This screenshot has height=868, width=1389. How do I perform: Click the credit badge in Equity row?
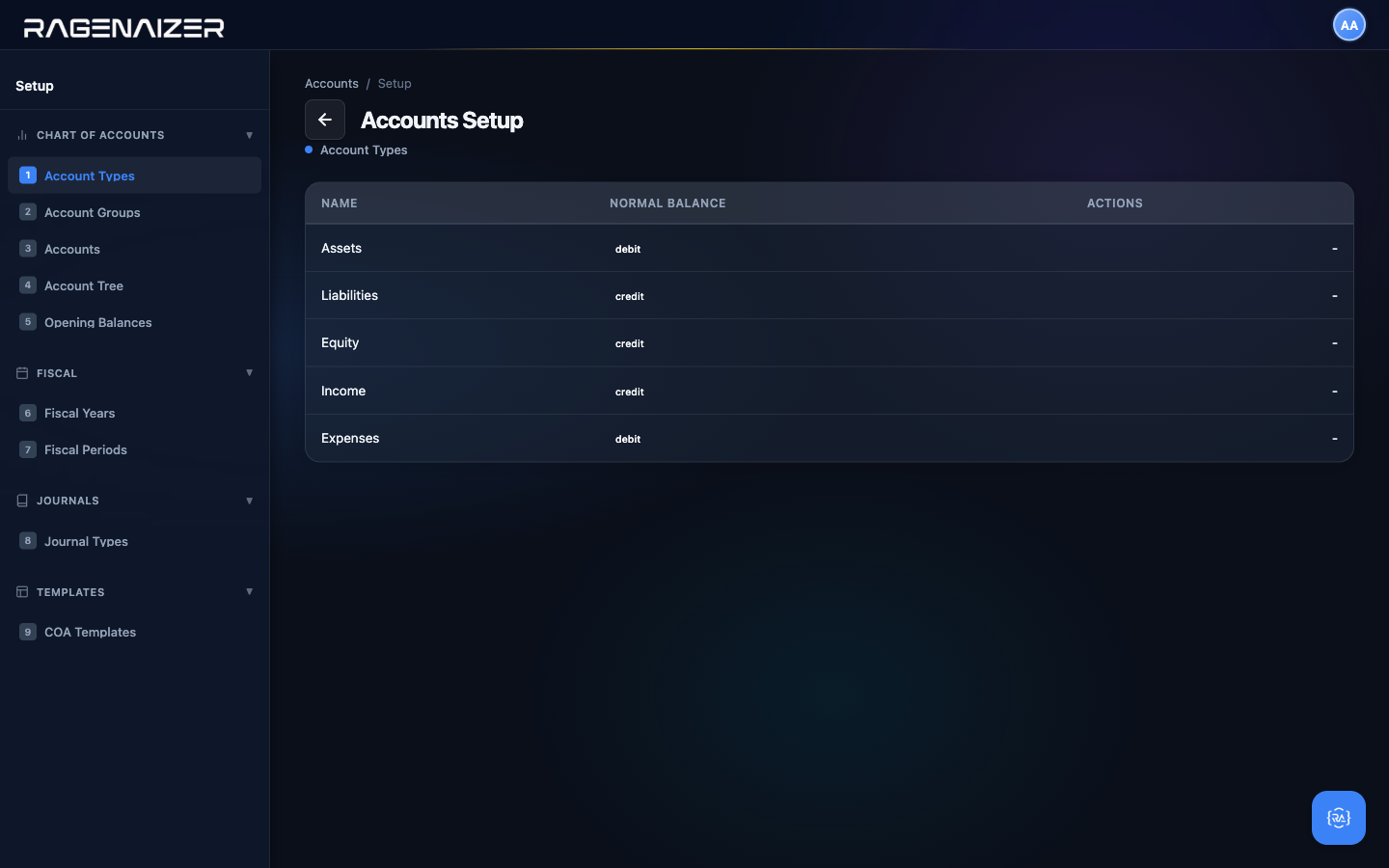[630, 343]
